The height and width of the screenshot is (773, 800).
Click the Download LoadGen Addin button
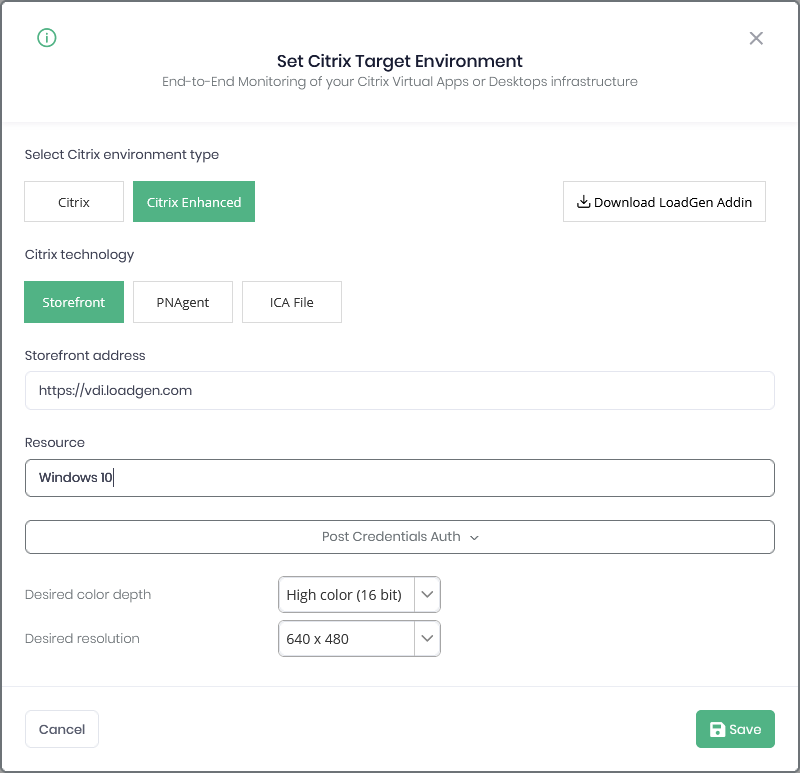click(664, 202)
